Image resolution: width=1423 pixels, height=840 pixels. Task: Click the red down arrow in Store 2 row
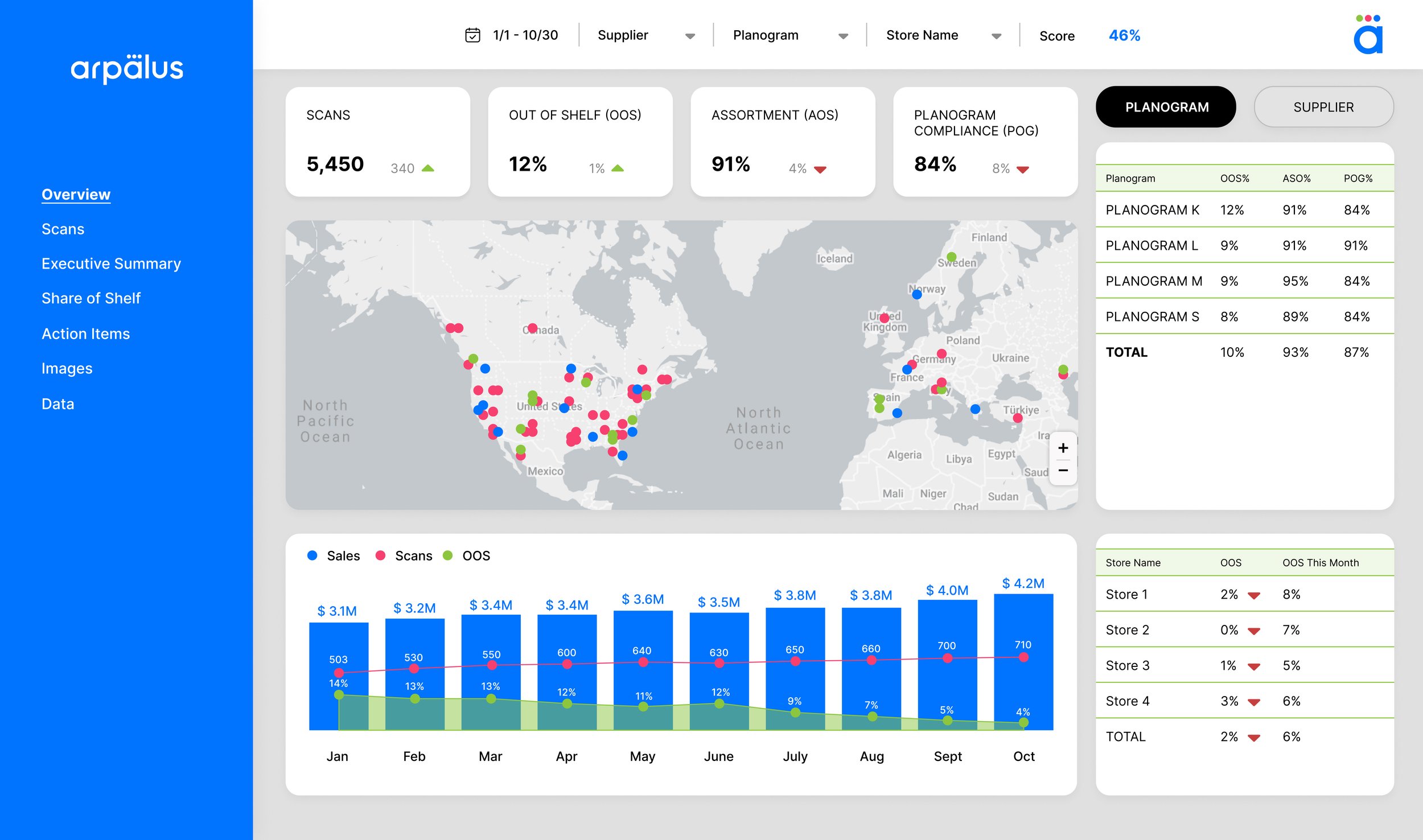tap(1254, 631)
